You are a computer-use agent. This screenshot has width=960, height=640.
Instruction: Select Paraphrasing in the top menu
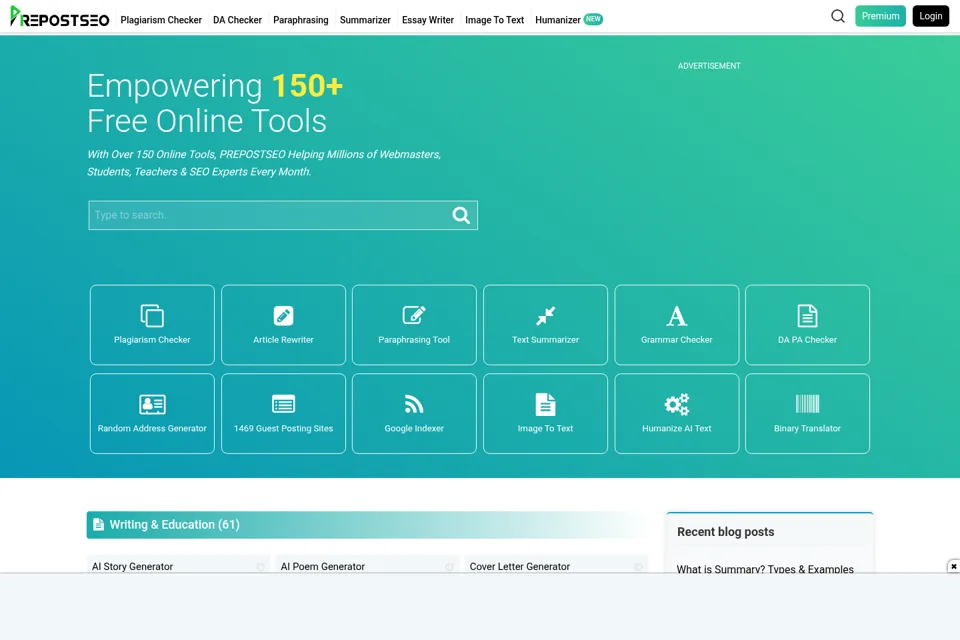point(301,20)
